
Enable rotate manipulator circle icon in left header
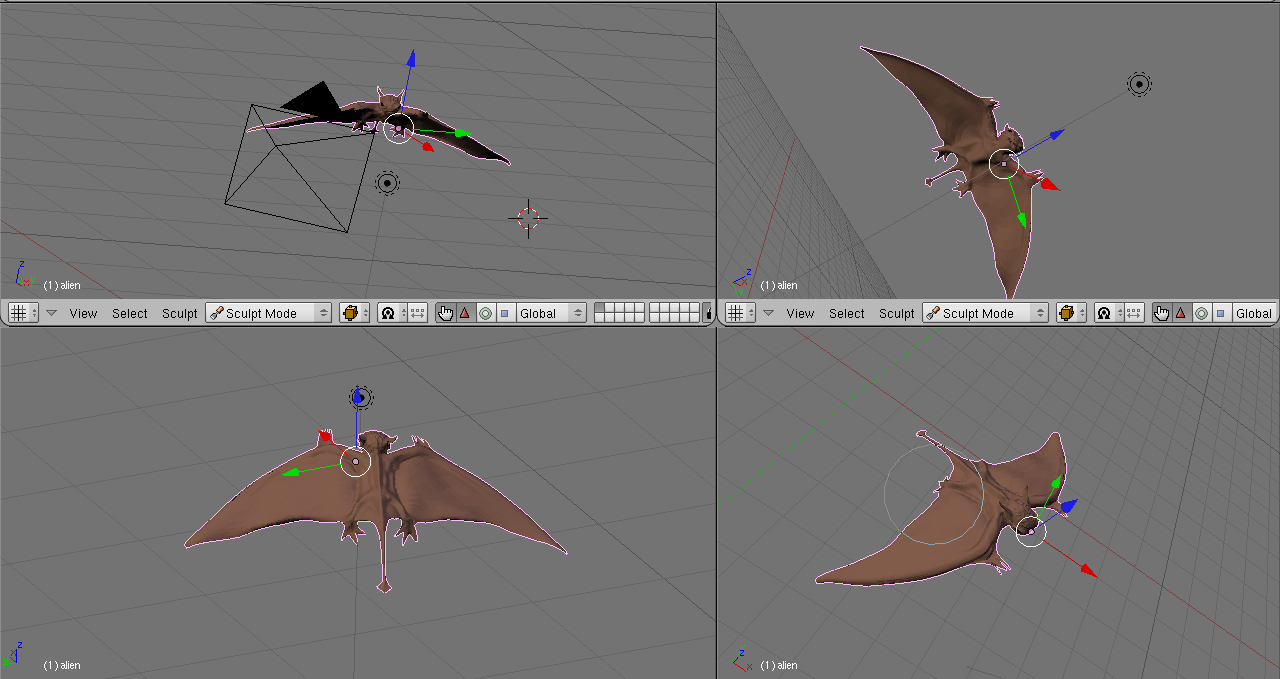coord(485,313)
